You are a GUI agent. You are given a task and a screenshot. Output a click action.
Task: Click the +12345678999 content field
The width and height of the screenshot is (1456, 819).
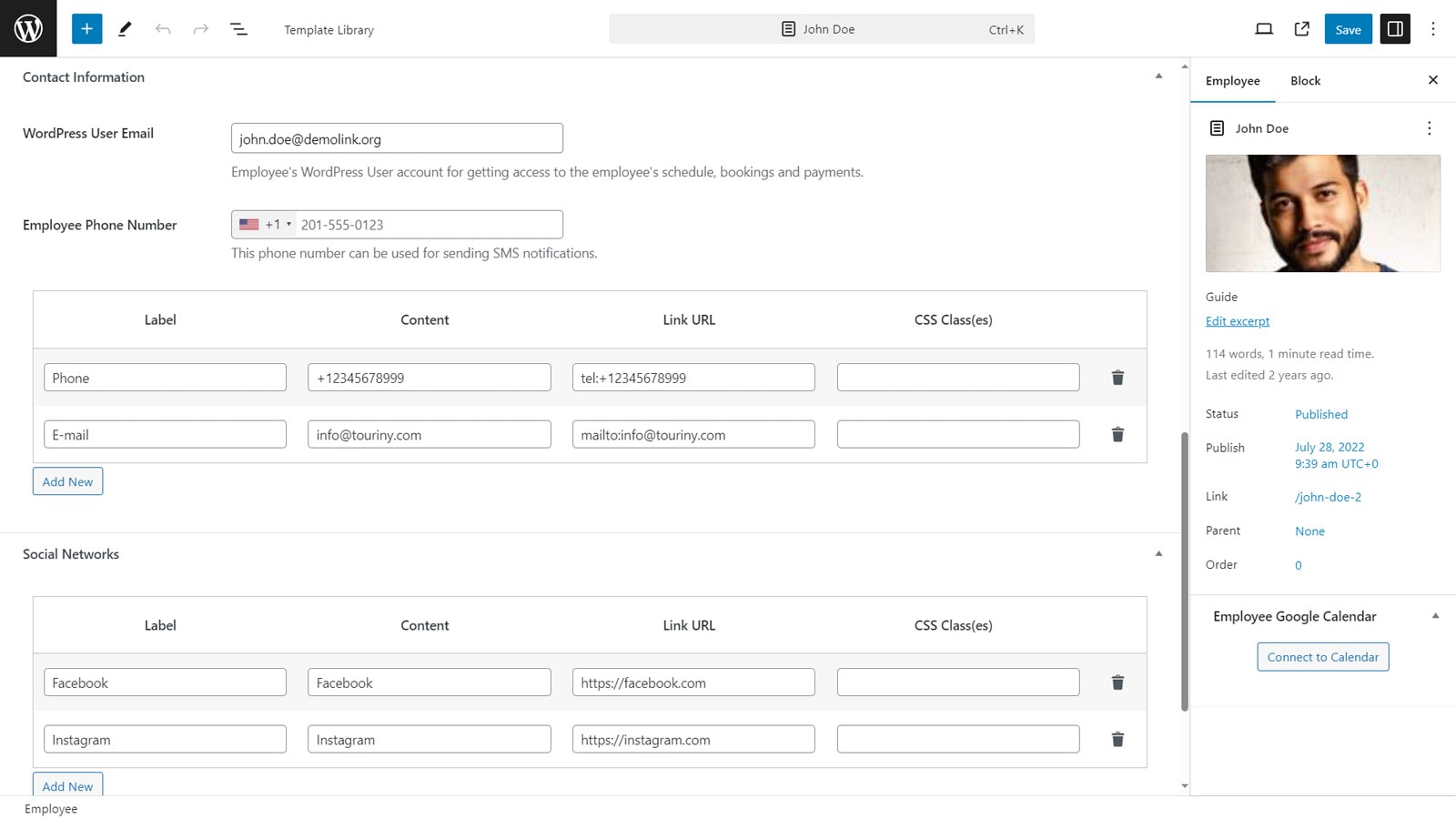pyautogui.click(x=429, y=378)
